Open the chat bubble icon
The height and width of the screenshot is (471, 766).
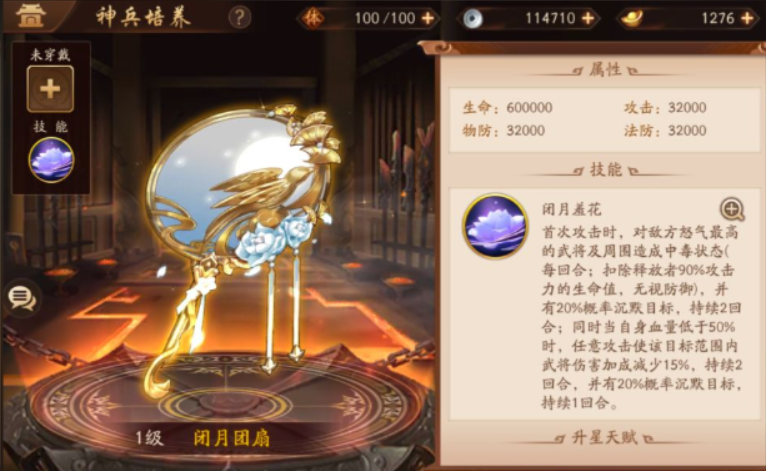21,298
